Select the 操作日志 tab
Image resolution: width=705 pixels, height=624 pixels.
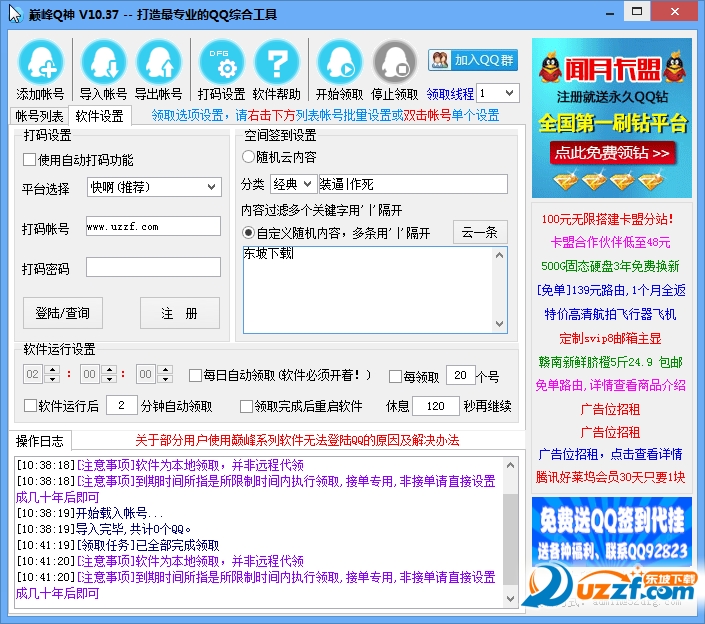(40, 441)
